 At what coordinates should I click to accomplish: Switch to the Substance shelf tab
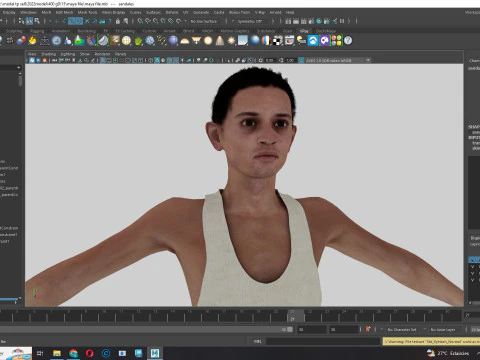266,31
